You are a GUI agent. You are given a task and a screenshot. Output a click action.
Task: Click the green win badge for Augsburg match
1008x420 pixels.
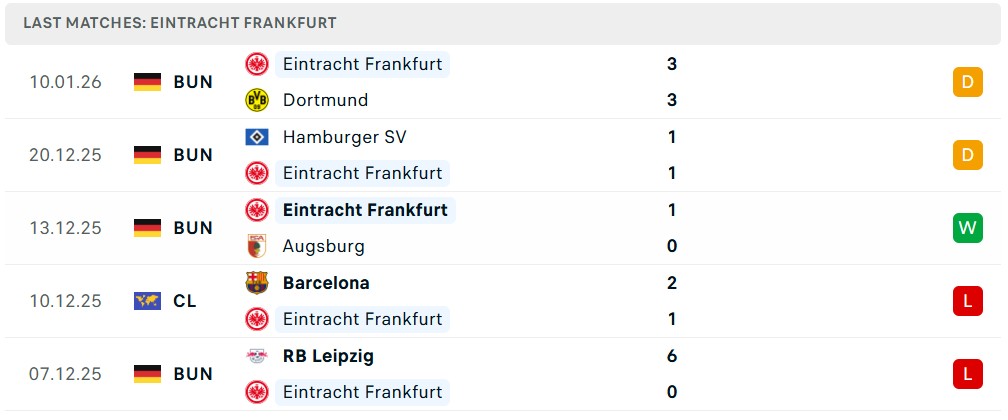(968, 228)
